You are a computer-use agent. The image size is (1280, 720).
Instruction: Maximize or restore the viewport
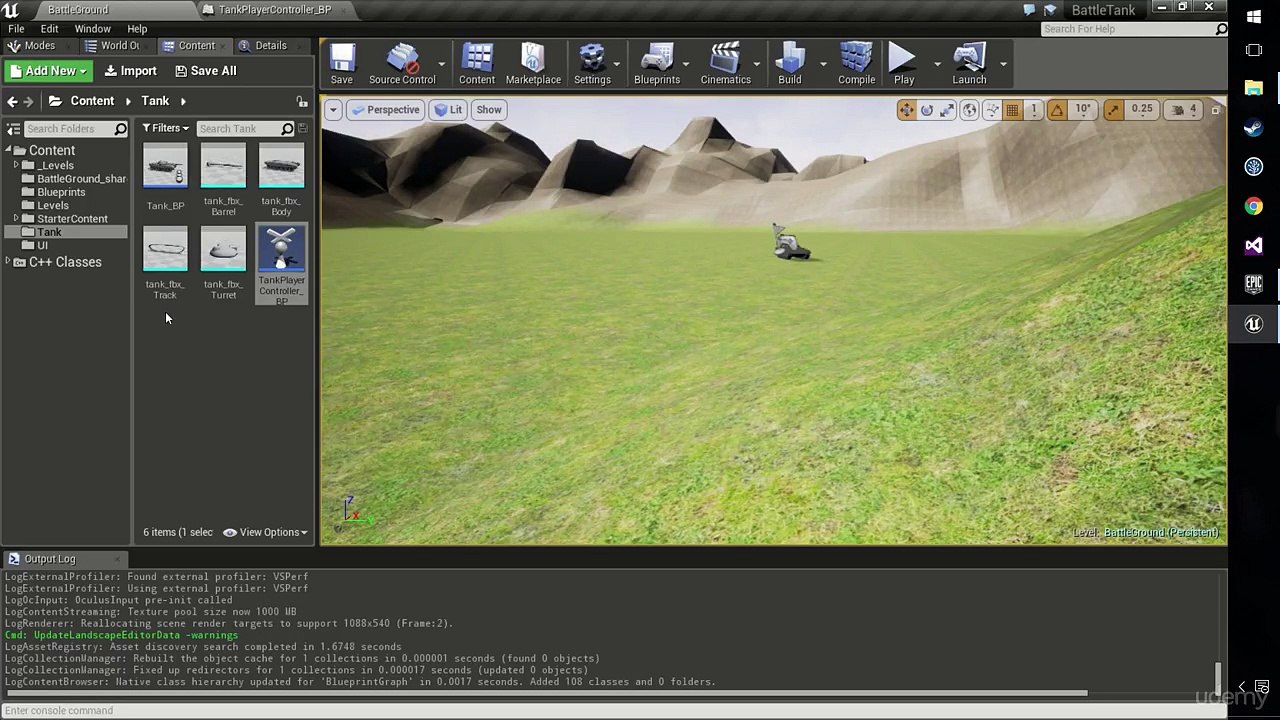(1215, 110)
